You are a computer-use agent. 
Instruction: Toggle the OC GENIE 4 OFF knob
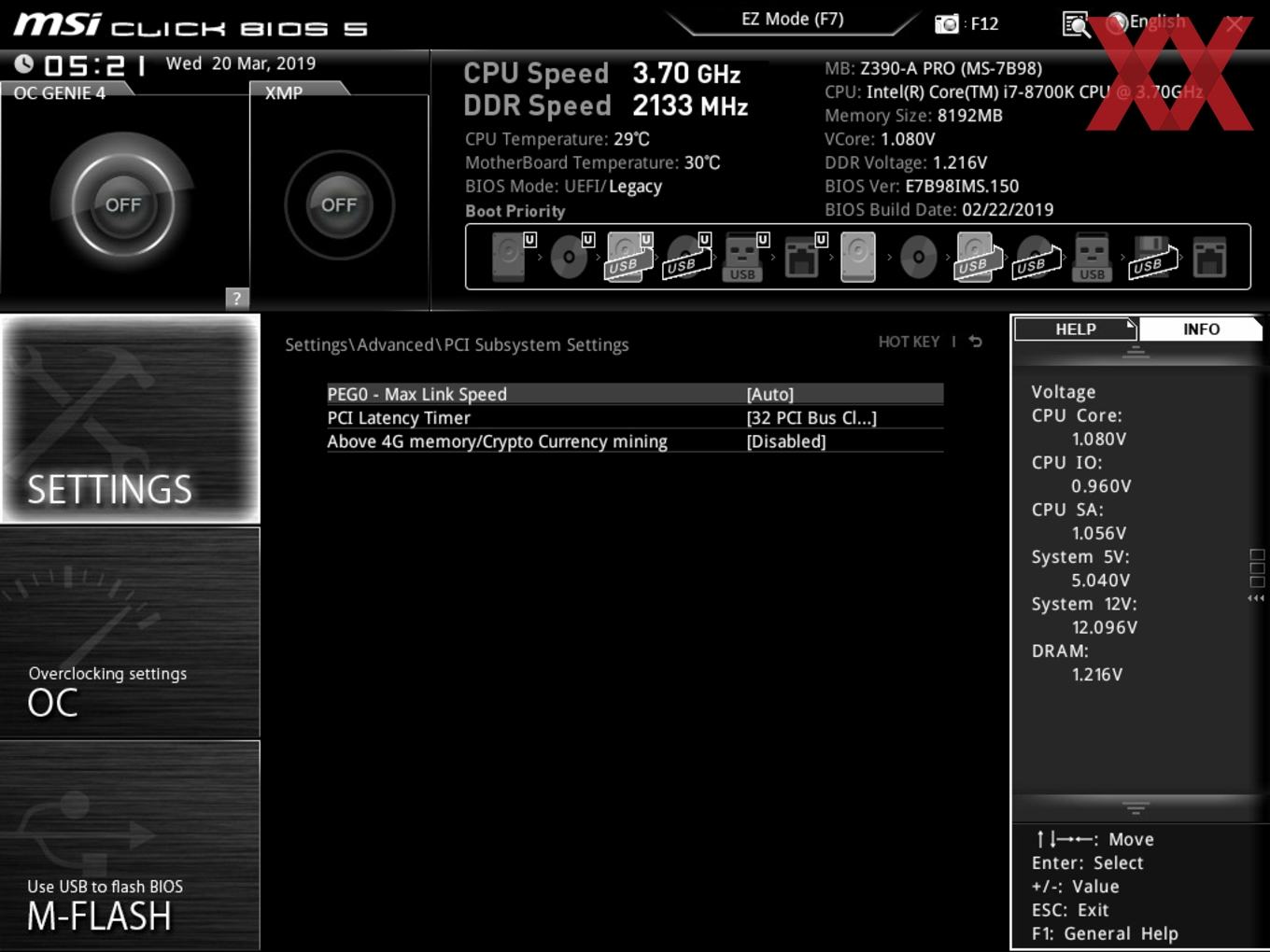[122, 204]
